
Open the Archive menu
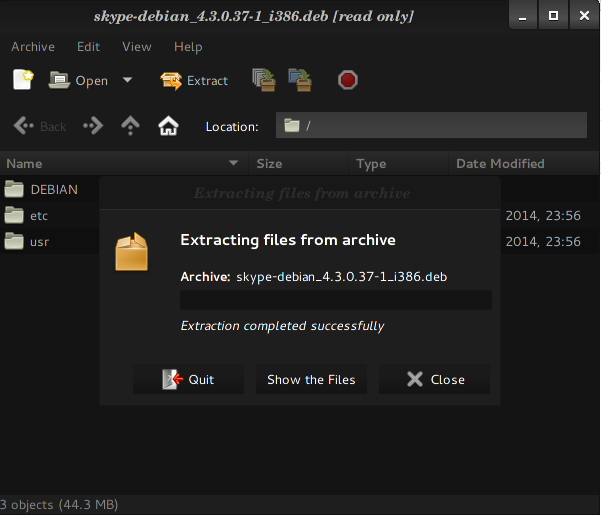33,47
